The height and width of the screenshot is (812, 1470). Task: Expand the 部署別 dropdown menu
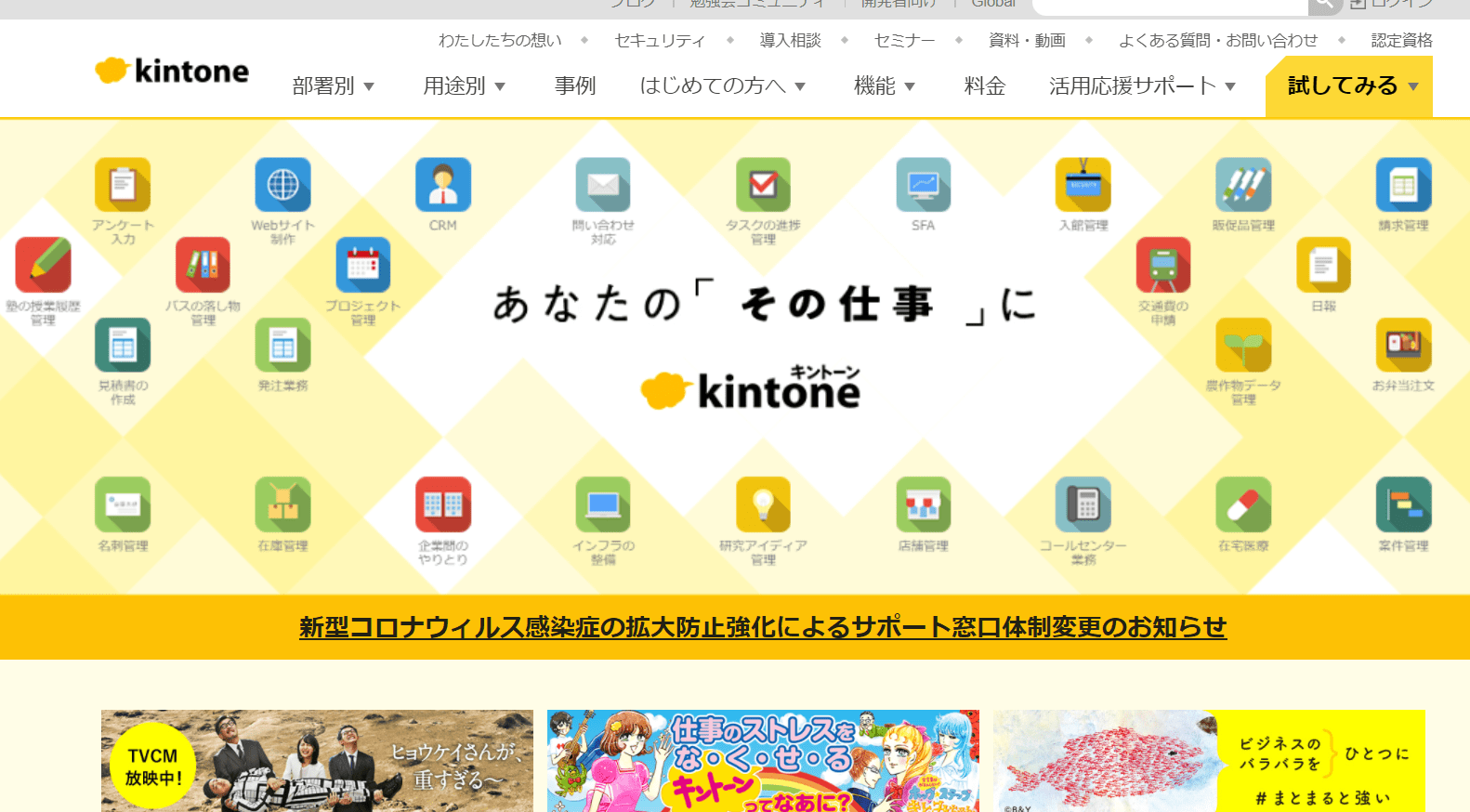(x=333, y=86)
